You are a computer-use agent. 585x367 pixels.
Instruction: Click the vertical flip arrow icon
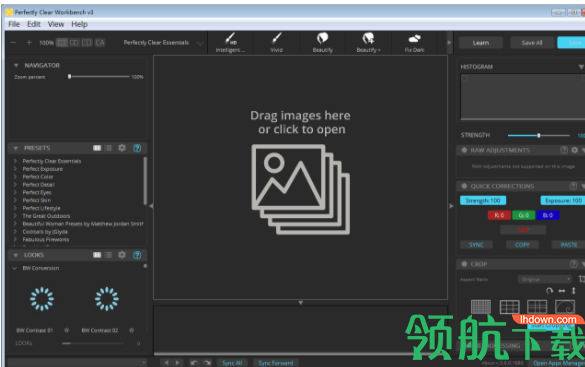[x=573, y=291]
